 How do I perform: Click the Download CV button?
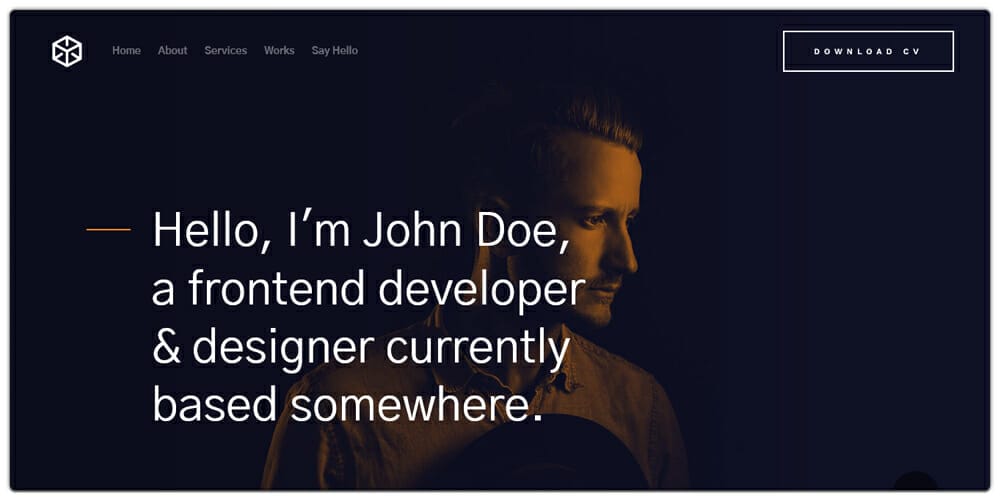tap(868, 51)
